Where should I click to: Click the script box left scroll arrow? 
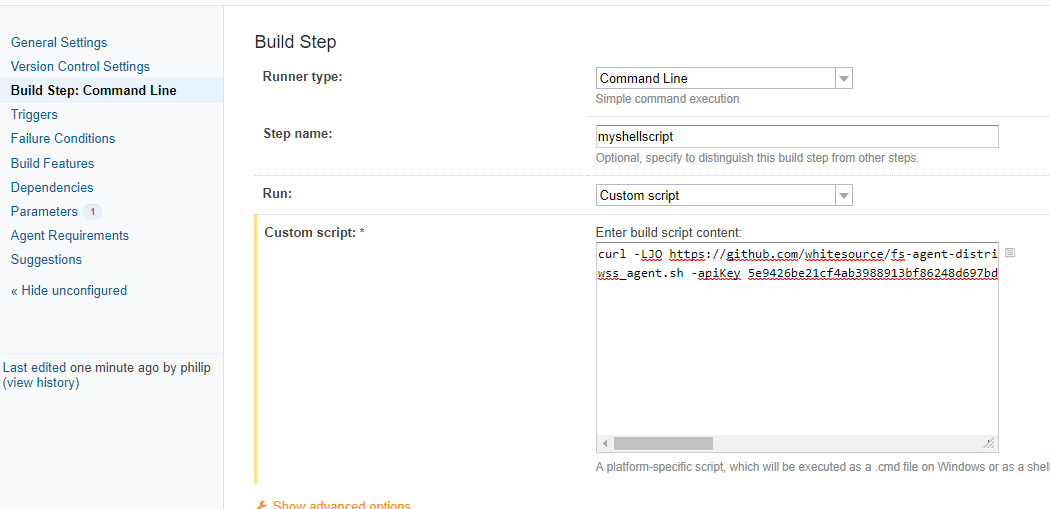[605, 443]
